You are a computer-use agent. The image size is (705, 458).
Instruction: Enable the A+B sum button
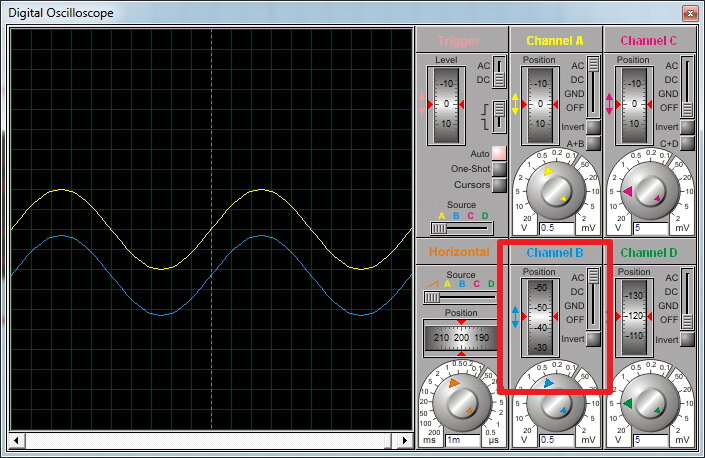pos(593,143)
